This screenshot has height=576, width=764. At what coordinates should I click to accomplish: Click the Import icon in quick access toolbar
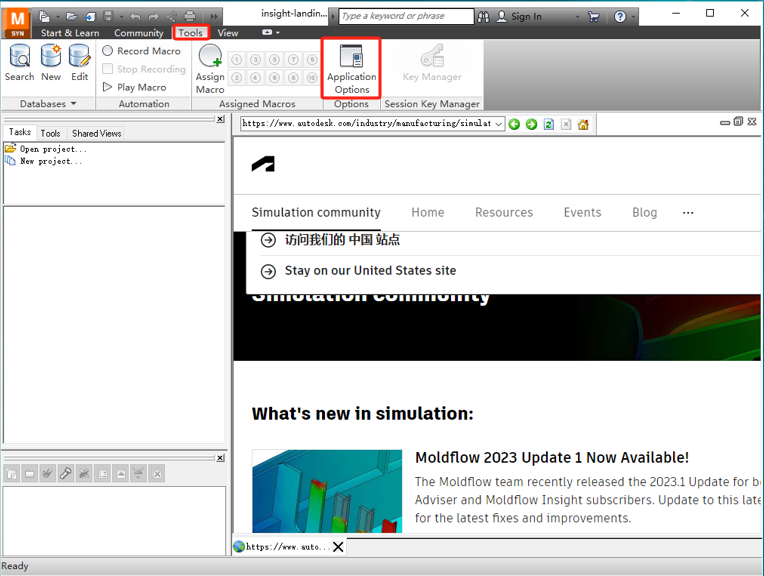tap(91, 17)
